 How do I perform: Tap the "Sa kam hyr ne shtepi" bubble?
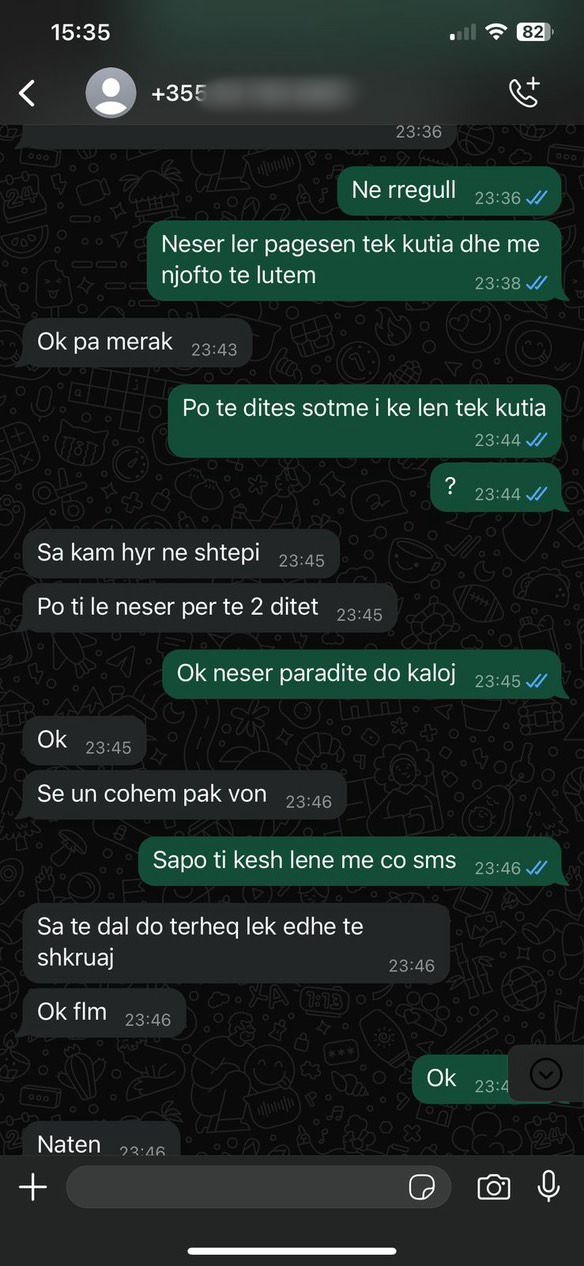pyautogui.click(x=181, y=553)
